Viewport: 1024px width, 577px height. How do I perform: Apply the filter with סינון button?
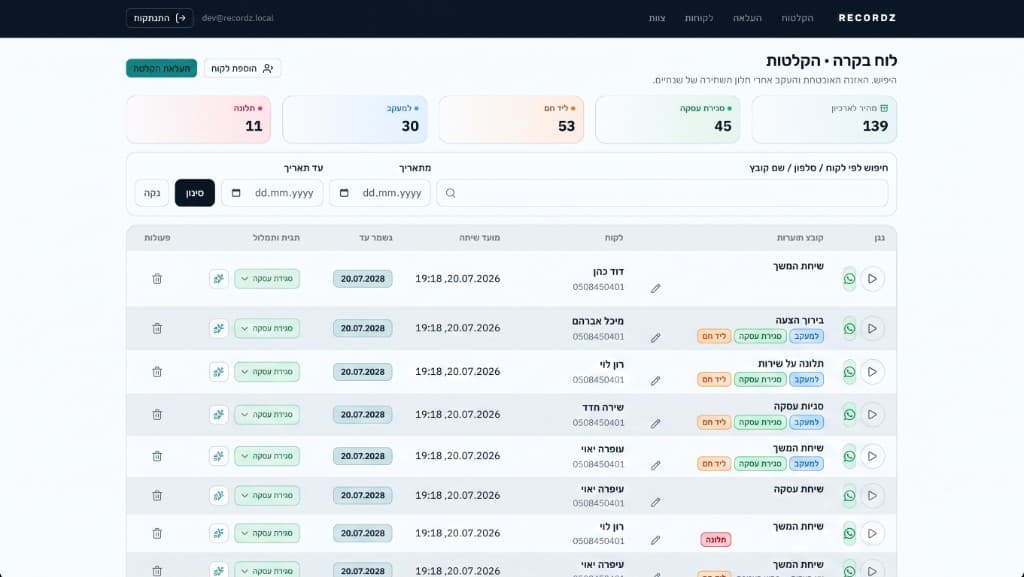195,193
